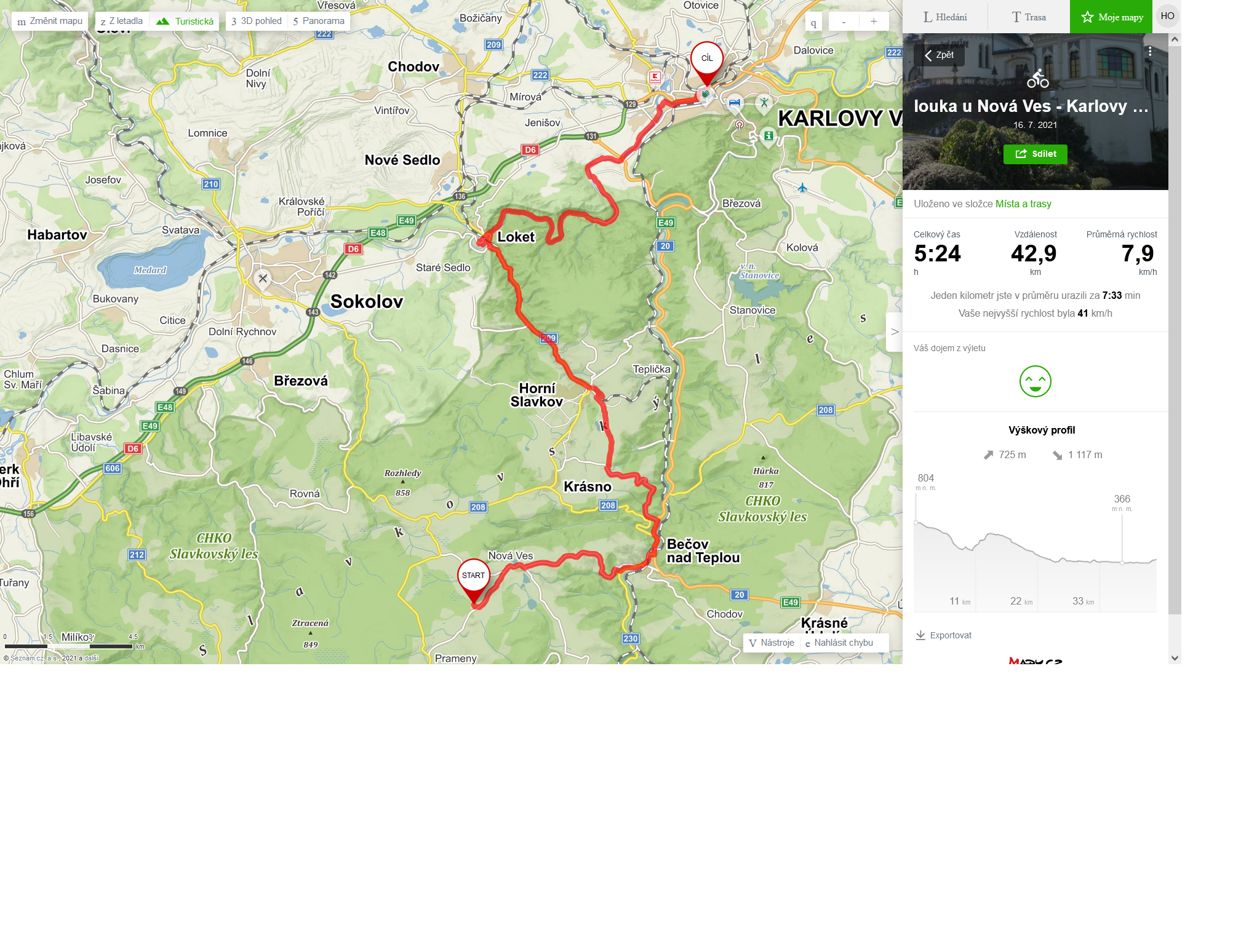Collapse the side panel with arrow
Viewport: 1233px width, 952px height.
coord(895,331)
